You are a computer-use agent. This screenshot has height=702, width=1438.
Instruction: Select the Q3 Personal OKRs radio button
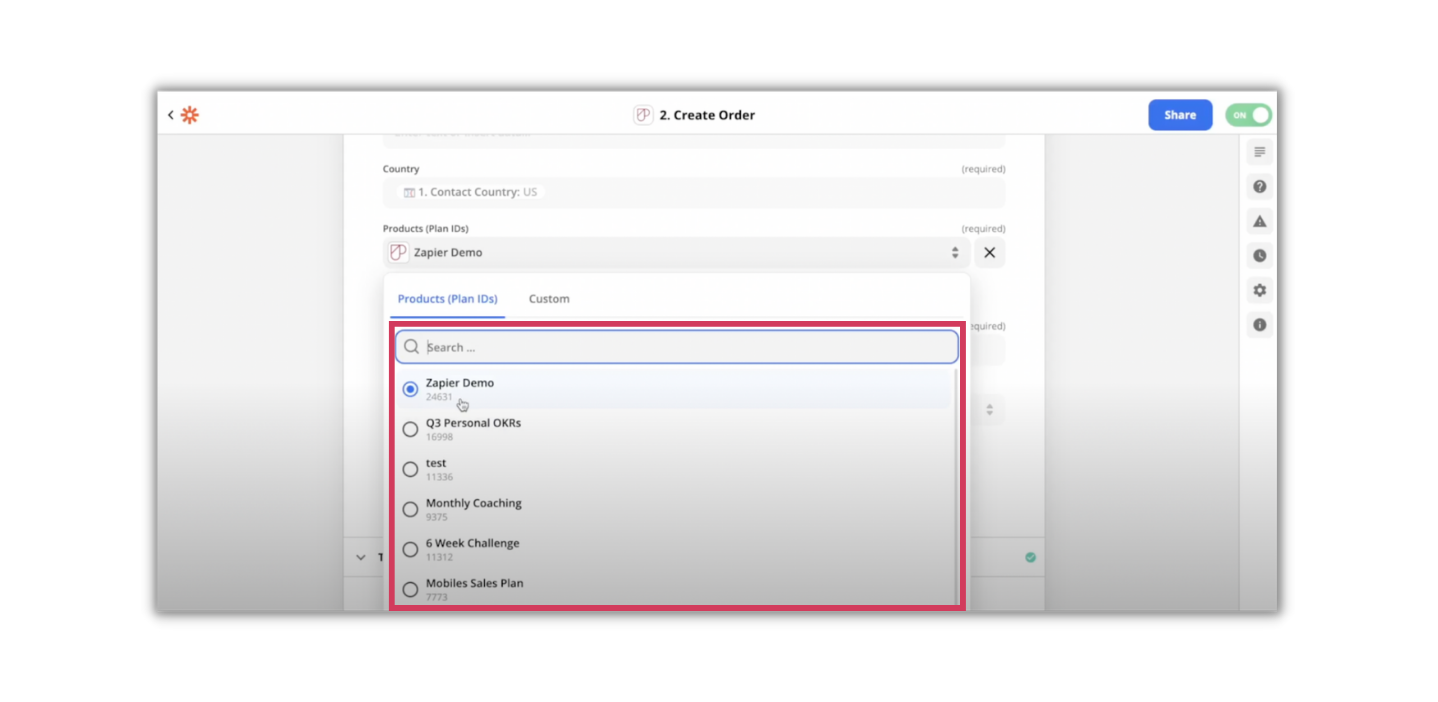pyautogui.click(x=410, y=428)
